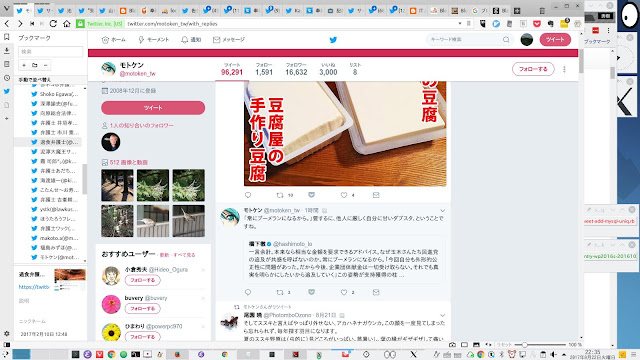Select the いいね 3,000 profile tab
The height and width of the screenshot is (360, 640).
[x=328, y=69]
